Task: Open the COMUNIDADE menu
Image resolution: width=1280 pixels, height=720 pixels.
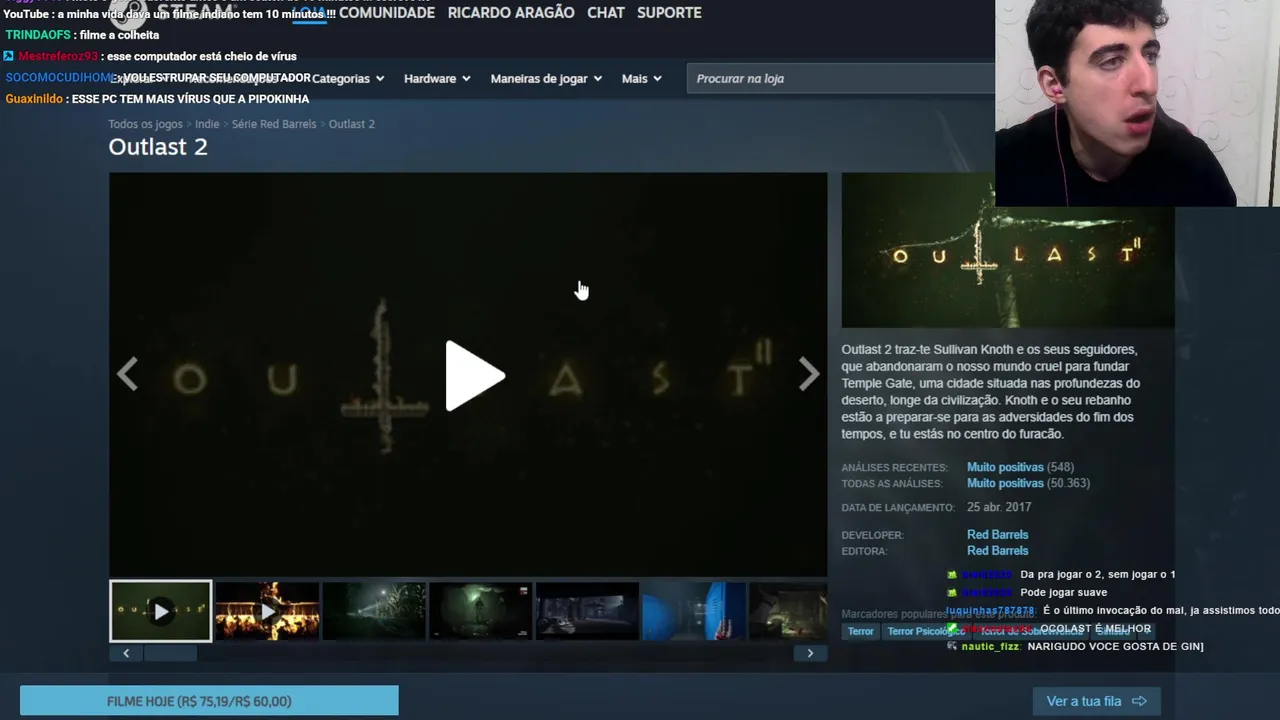Action: [x=386, y=13]
